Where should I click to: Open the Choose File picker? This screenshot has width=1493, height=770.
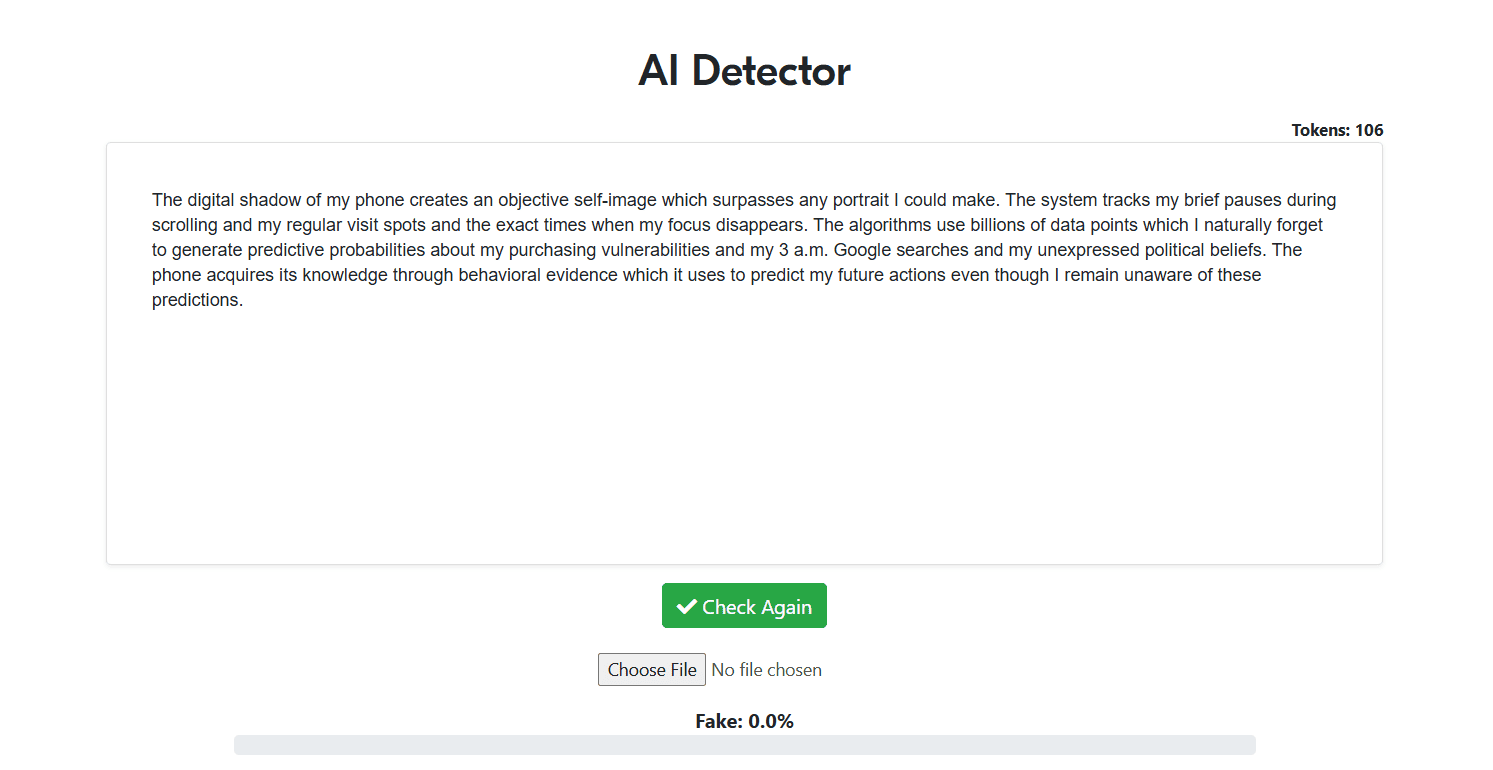pos(652,670)
